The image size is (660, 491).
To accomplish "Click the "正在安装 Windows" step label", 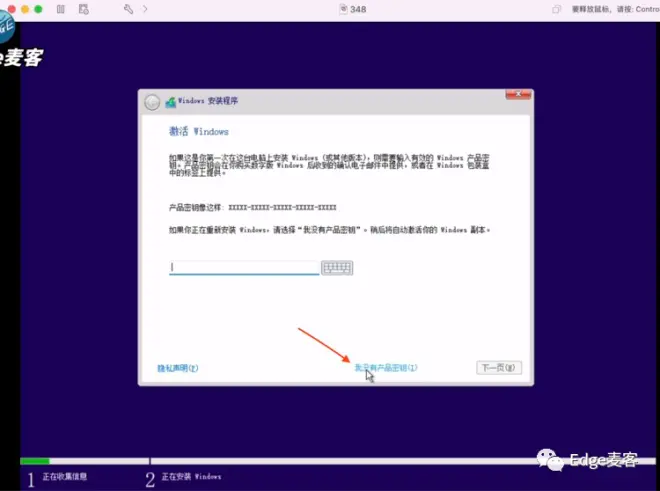I will (x=192, y=476).
